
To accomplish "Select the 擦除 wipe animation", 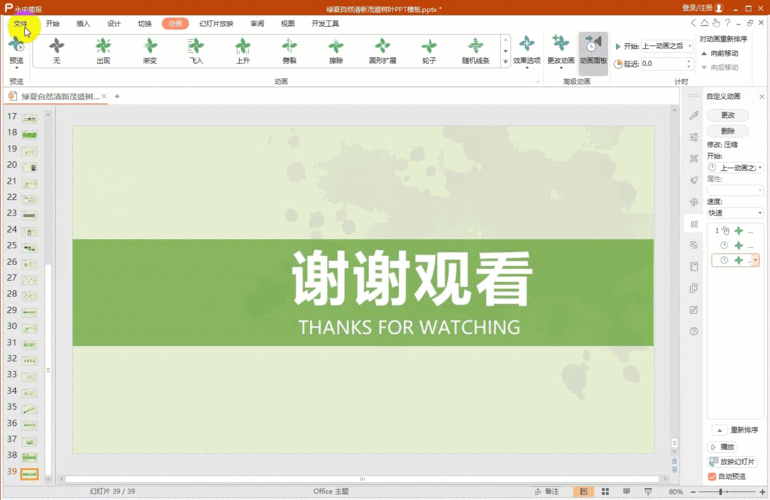I will tap(336, 51).
